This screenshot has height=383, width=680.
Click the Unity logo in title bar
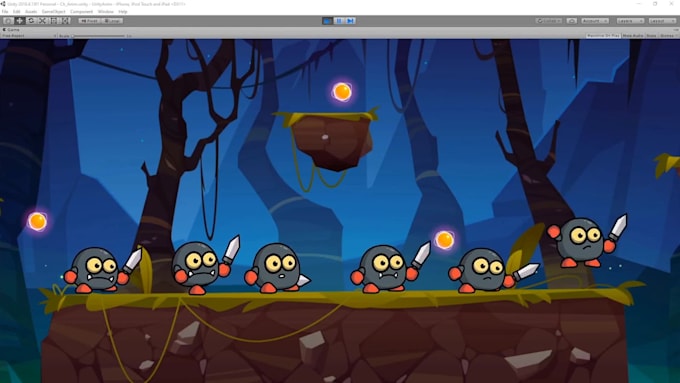click(x=3, y=4)
